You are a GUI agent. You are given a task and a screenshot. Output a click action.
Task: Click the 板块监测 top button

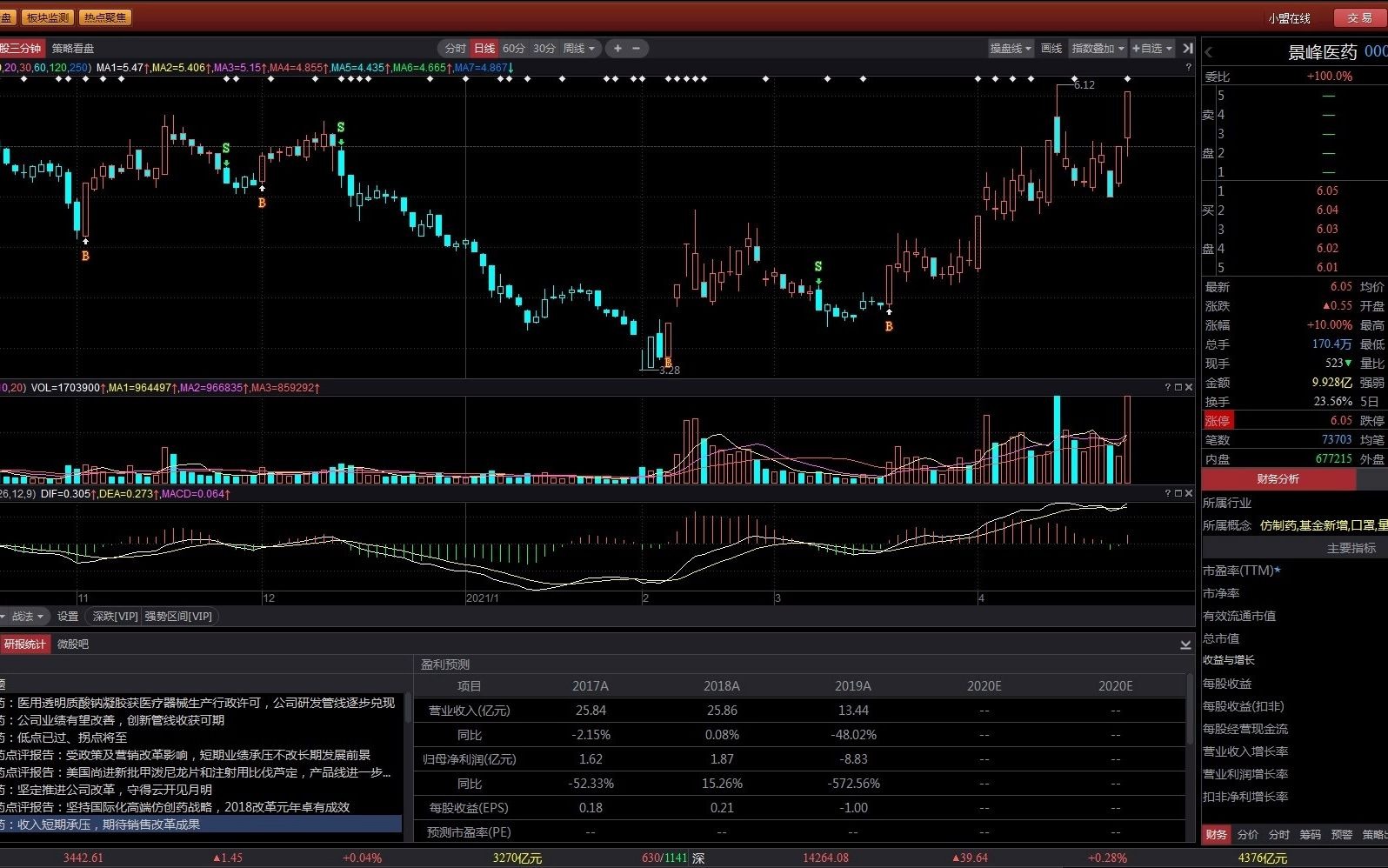tap(48, 17)
